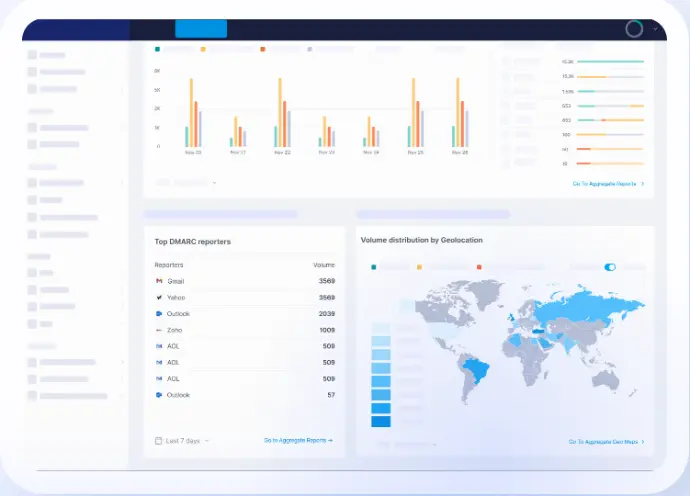Image resolution: width=690 pixels, height=496 pixels.
Task: Click the Gmail reporter icon
Action: (x=159, y=281)
